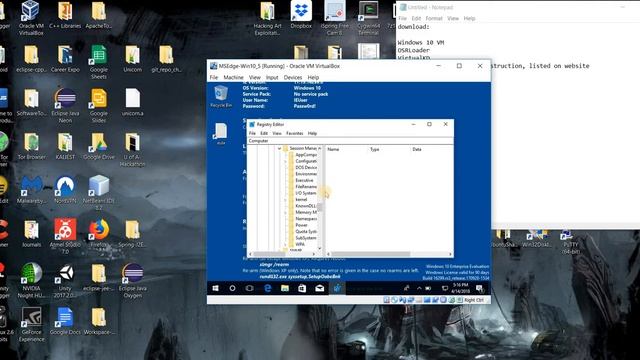Click the VM taskbar clock
The image size is (640, 360).
pyautogui.click(x=460, y=288)
